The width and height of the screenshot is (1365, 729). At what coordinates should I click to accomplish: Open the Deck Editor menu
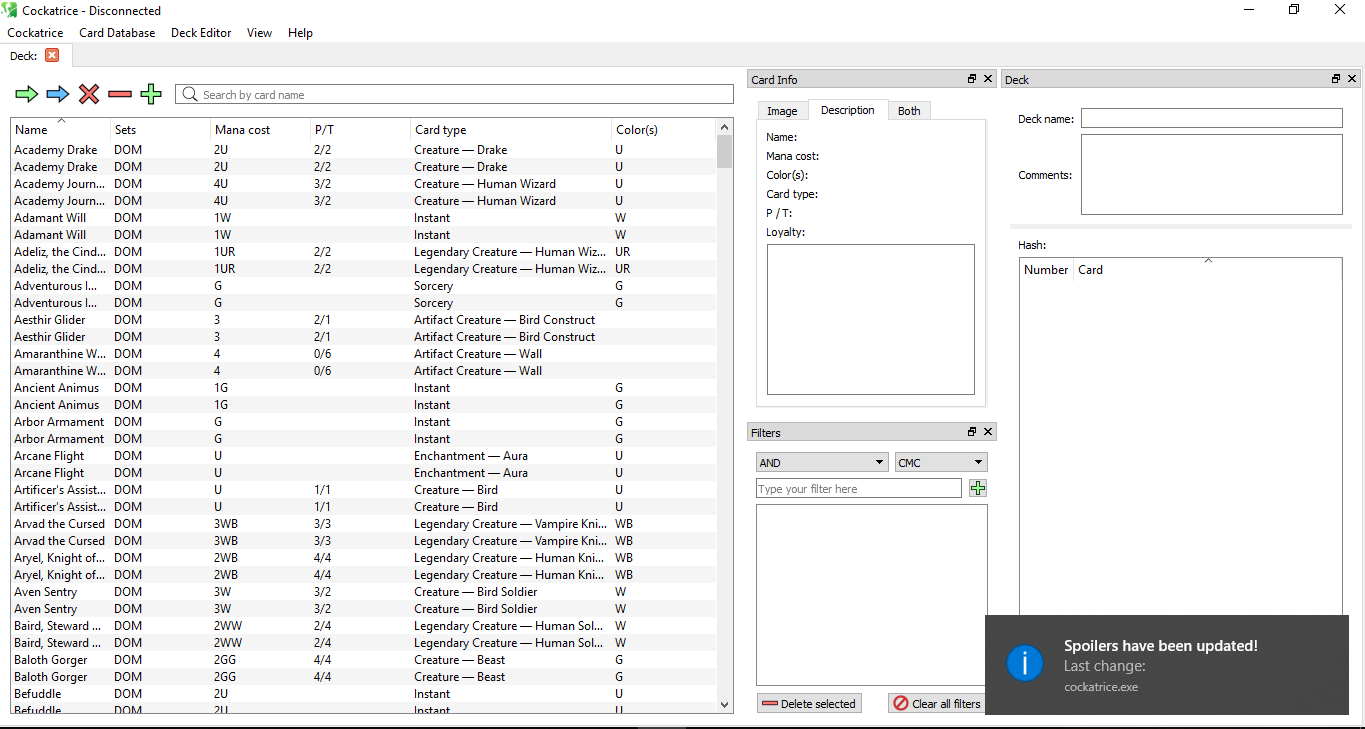click(200, 33)
